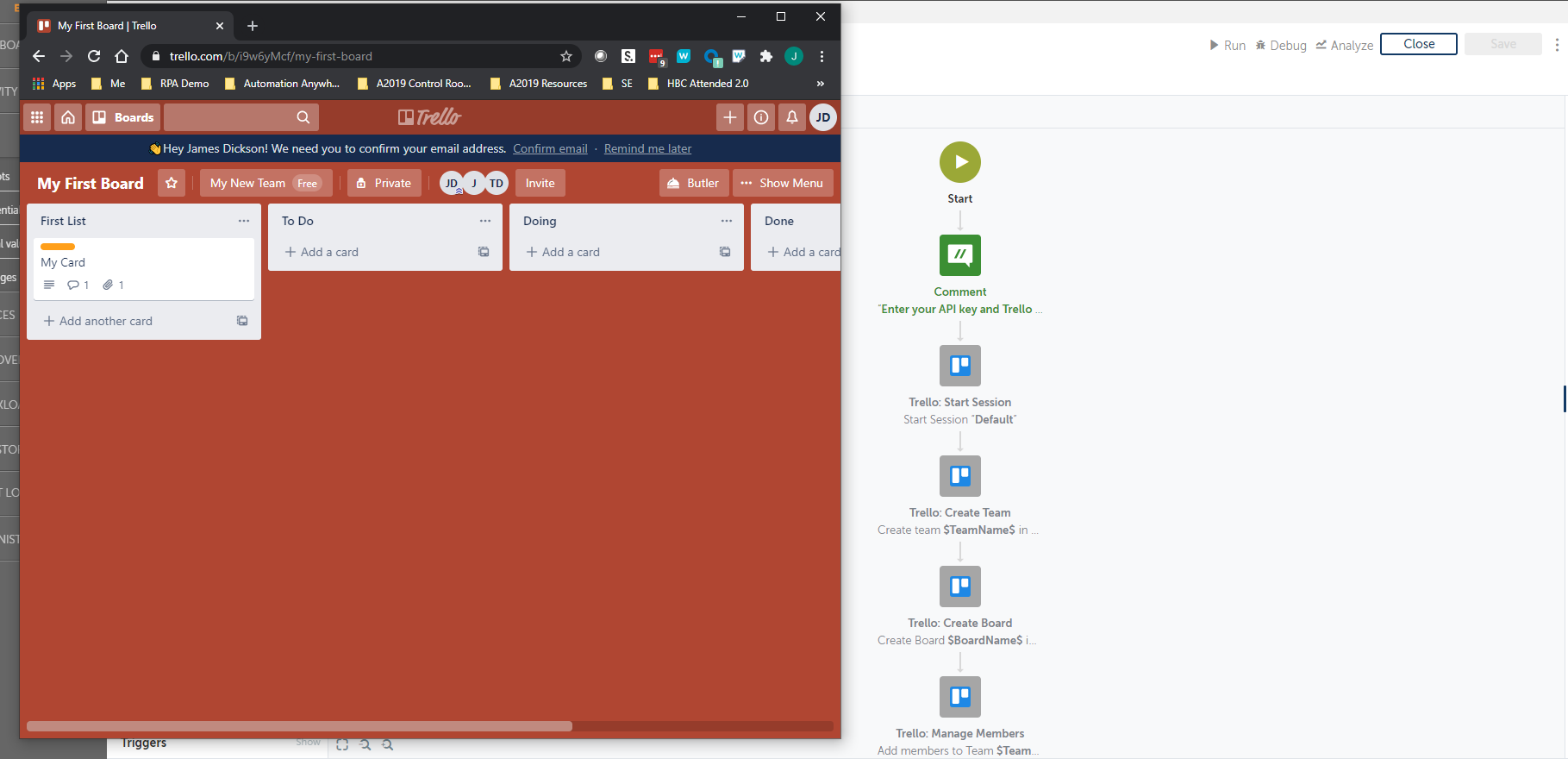Run the bot
Image resolution: width=1568 pixels, height=759 pixels.
point(1228,45)
